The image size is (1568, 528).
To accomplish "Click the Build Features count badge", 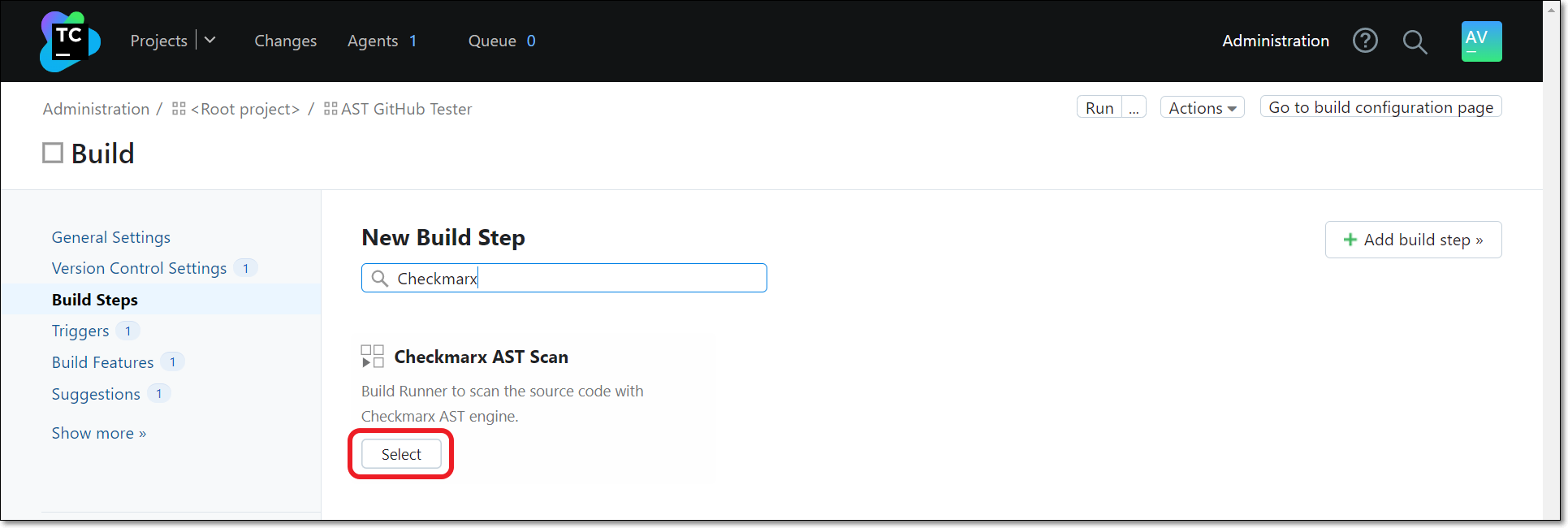I will click(x=172, y=362).
